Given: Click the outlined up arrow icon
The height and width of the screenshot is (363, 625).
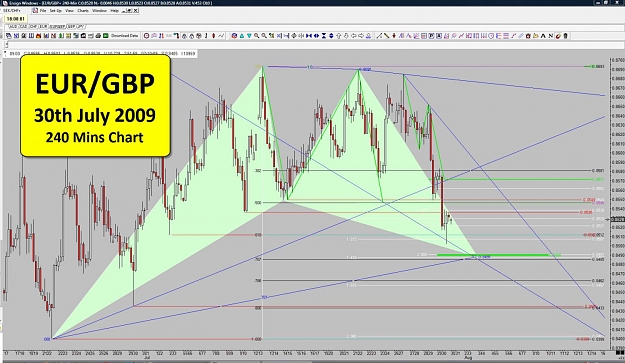Looking at the screenshot, I should point(338,36).
